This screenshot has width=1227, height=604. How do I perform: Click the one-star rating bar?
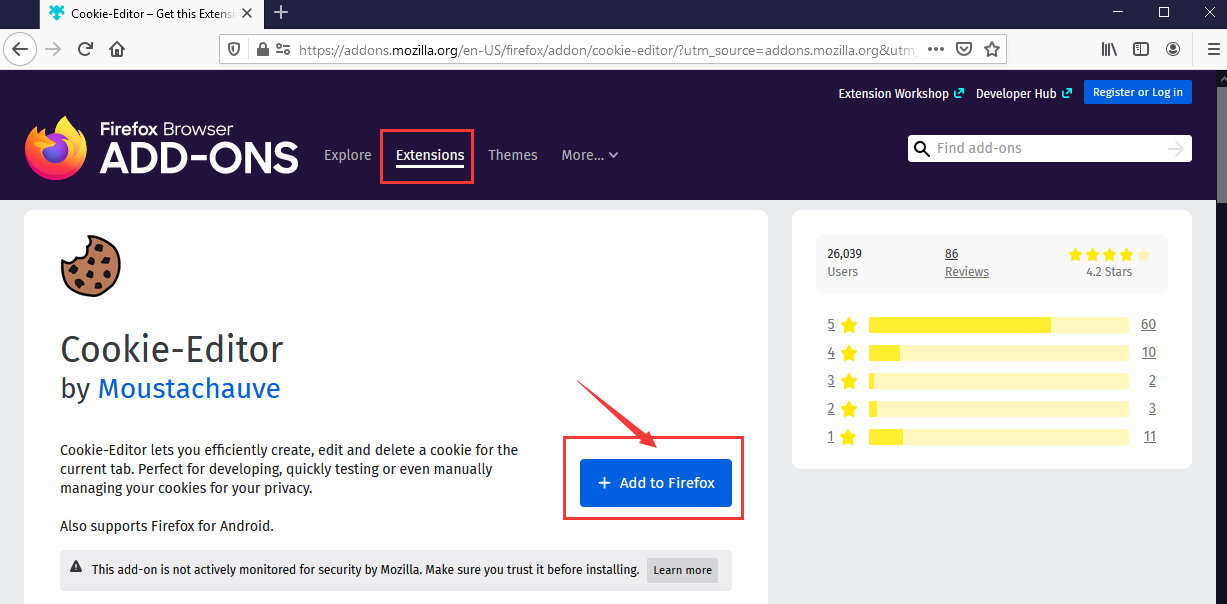click(x=999, y=437)
